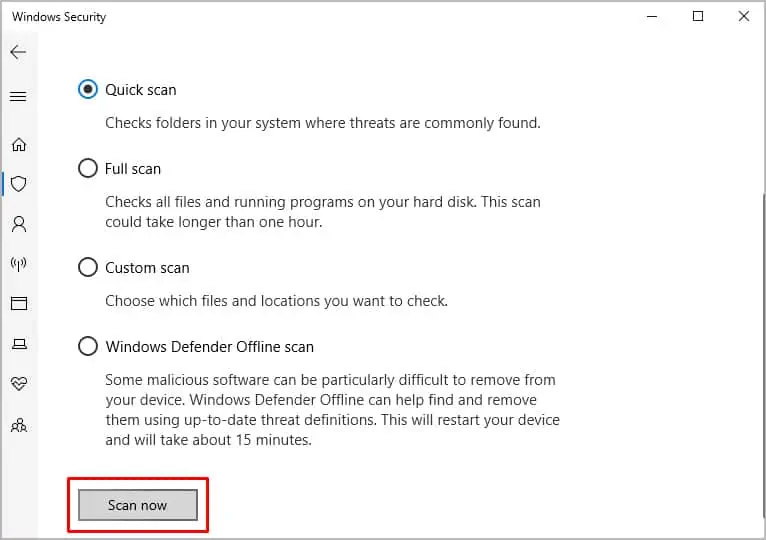Select the Full scan radio button
Screen dimensions: 766x540
coord(88,168)
